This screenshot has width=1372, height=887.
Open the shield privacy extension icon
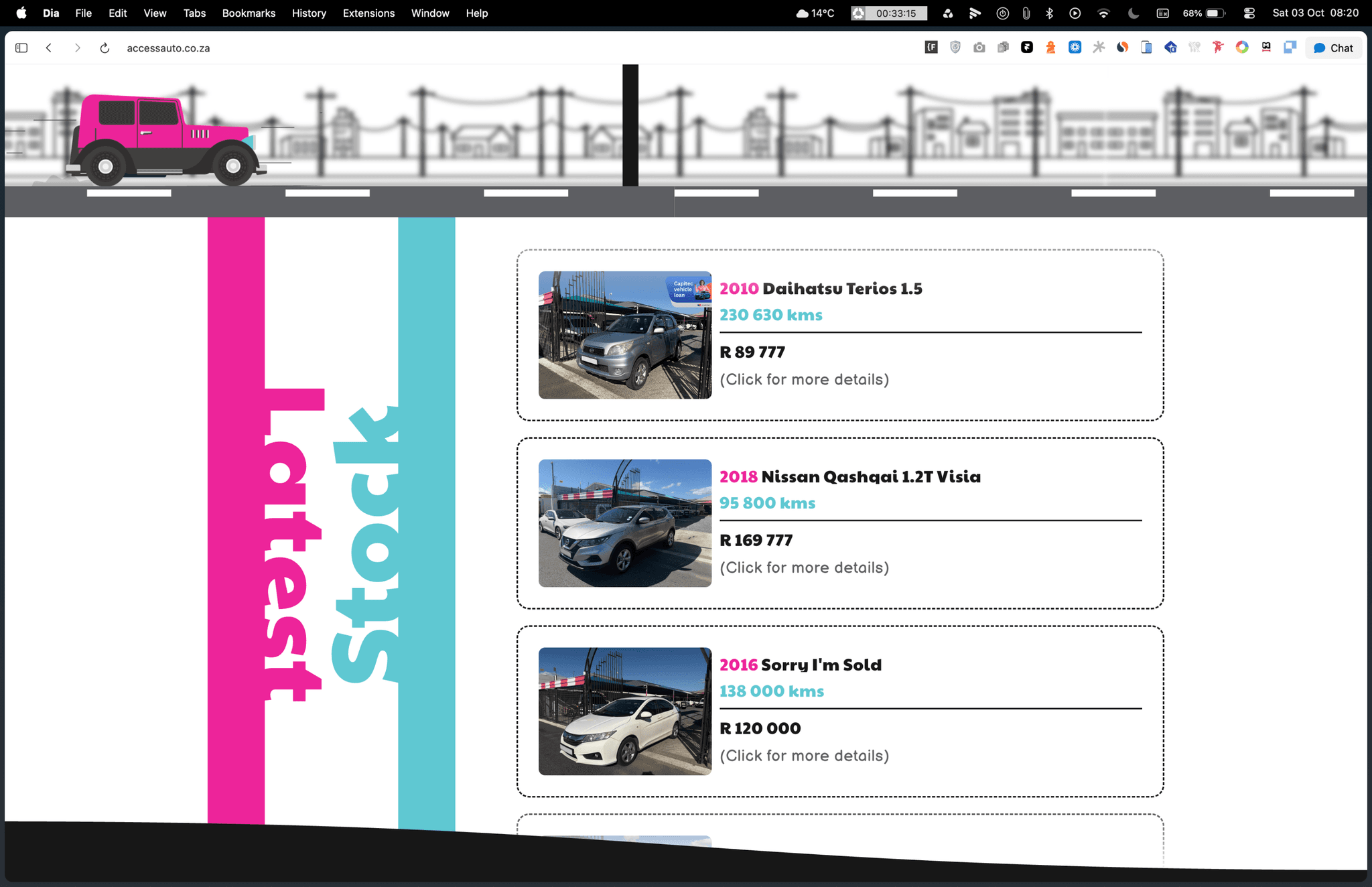tap(955, 48)
